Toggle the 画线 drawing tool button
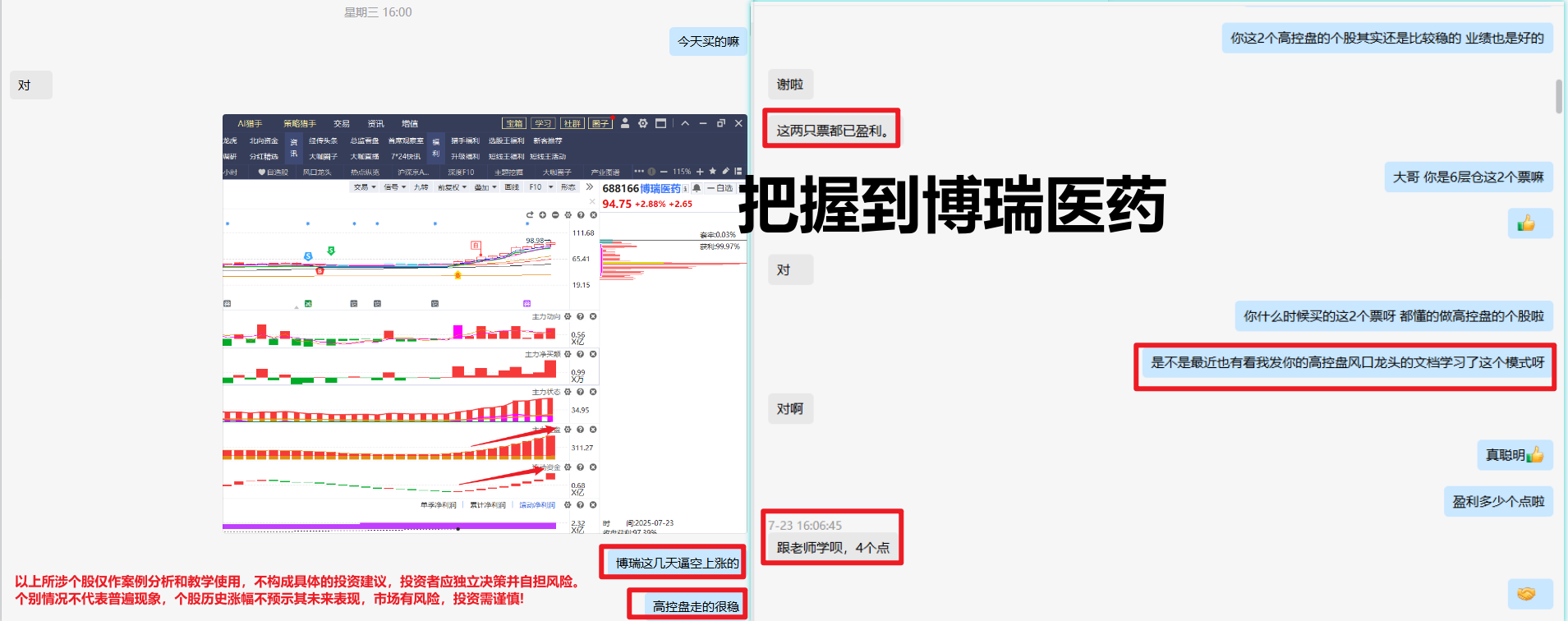Screen dimensions: 1568x621 512,187
